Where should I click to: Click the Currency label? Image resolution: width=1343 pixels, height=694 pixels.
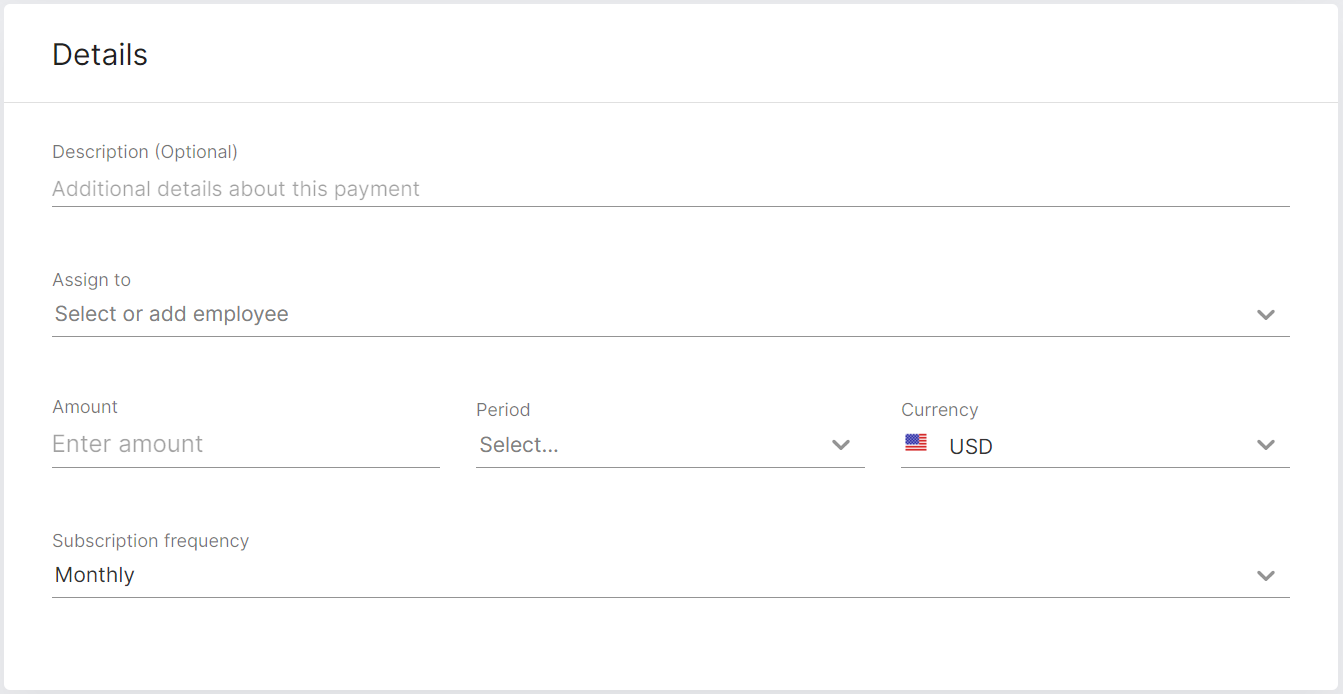click(x=939, y=410)
